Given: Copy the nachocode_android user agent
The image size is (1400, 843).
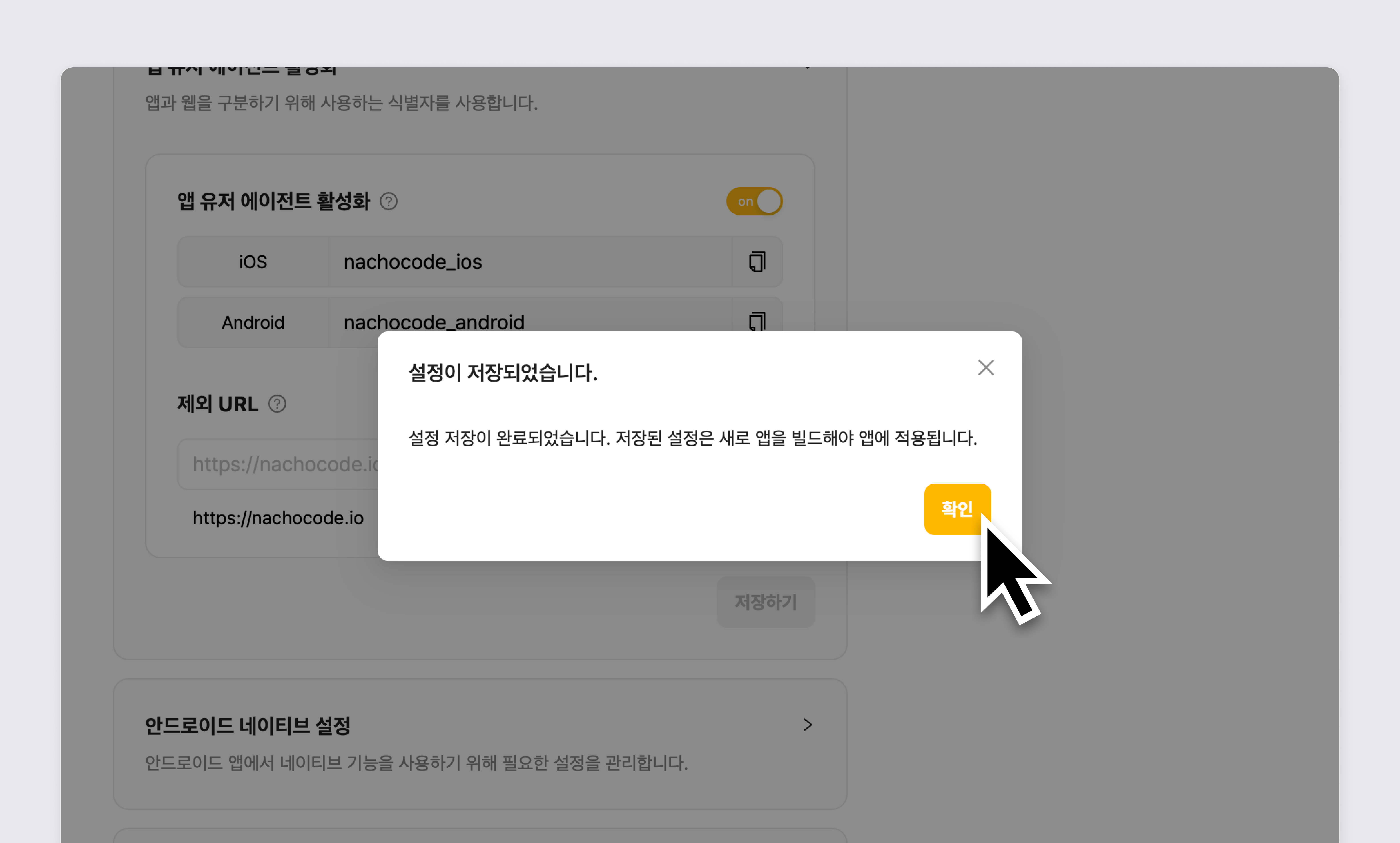Looking at the screenshot, I should pyautogui.click(x=757, y=321).
